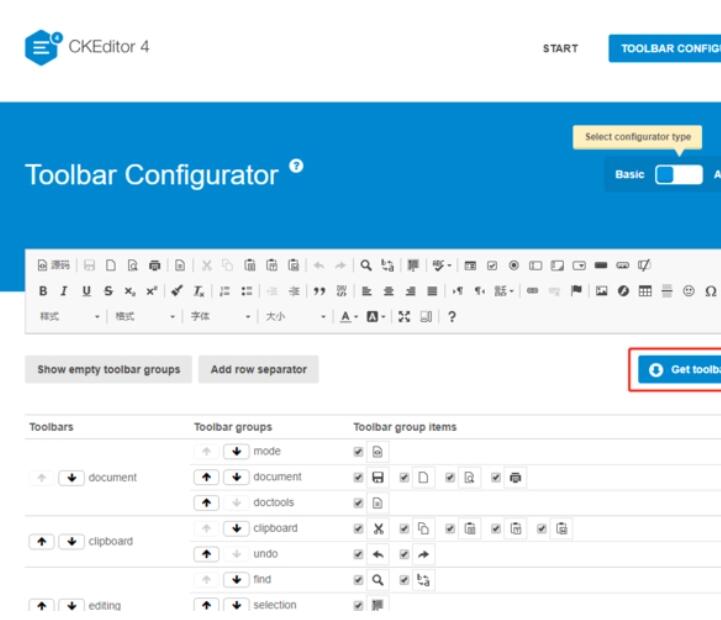The width and height of the screenshot is (721, 620).
Task: Click the Bold icon
Action: (43, 291)
